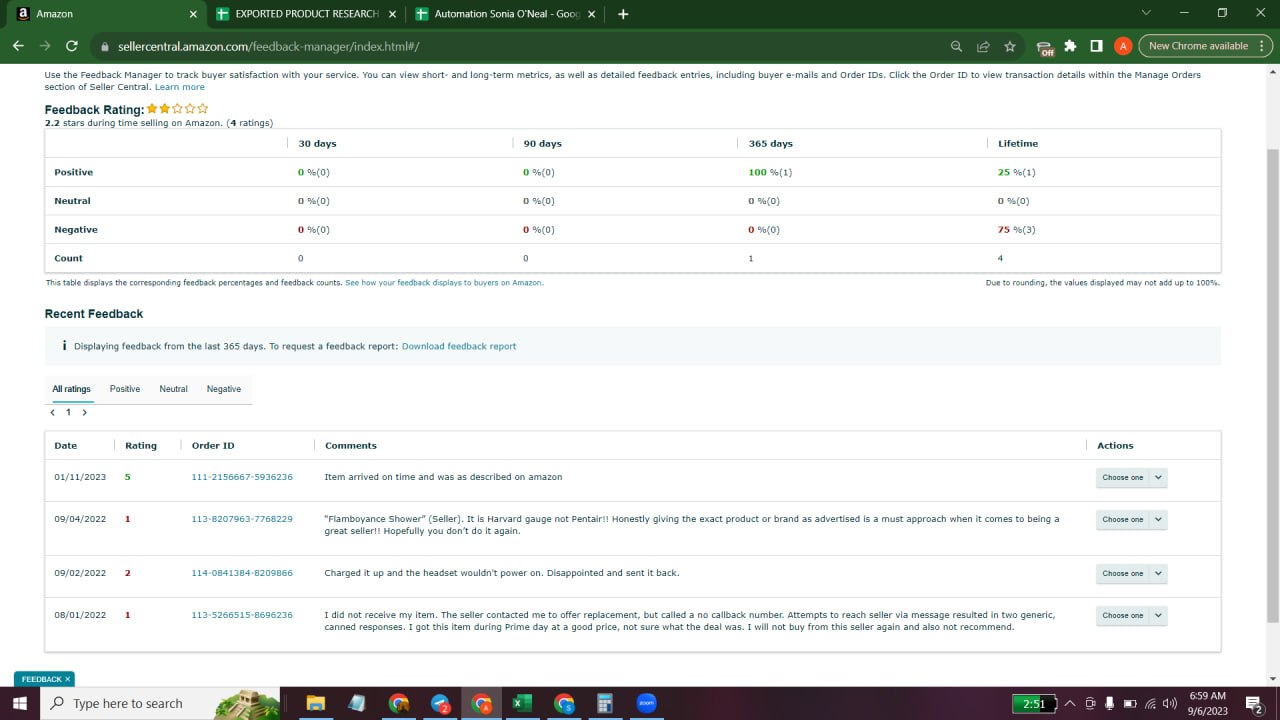
Task: Go back using the browser back arrow
Action: [x=18, y=46]
